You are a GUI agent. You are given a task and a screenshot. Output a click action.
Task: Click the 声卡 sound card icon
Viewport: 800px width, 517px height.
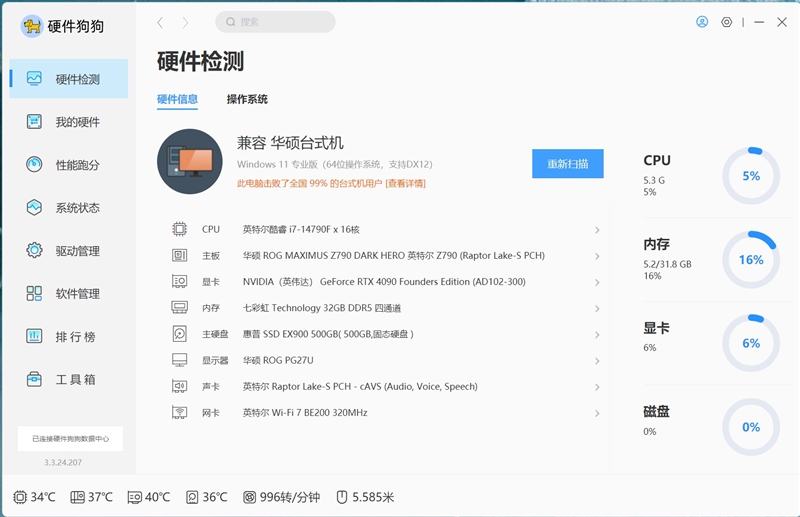click(180, 386)
